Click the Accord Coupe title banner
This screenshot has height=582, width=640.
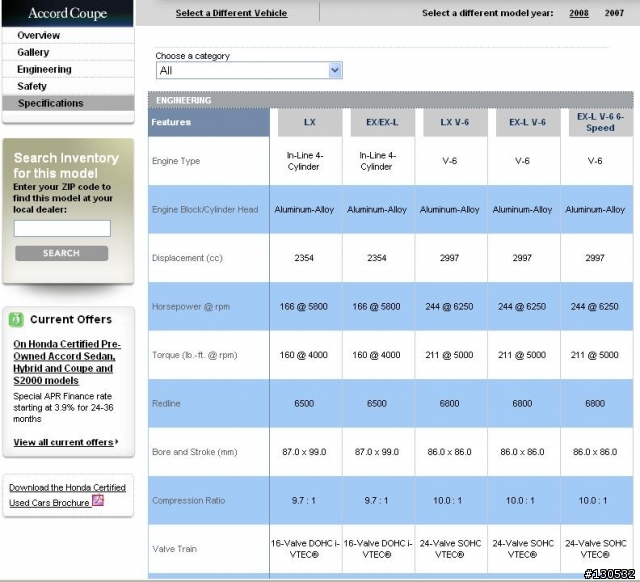(x=67, y=13)
